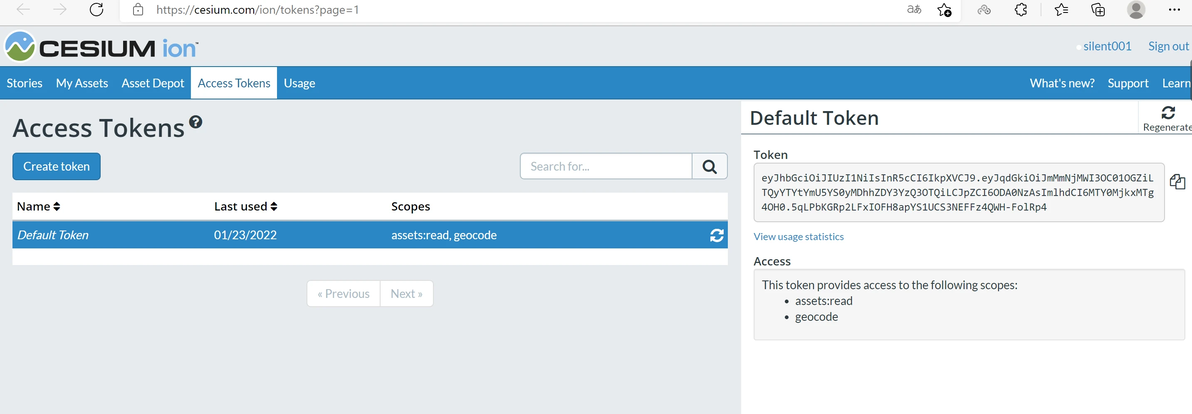Screen dimensions: 1192x414
Task: Open the browser extensions puzzle icon
Action: coord(1021,10)
